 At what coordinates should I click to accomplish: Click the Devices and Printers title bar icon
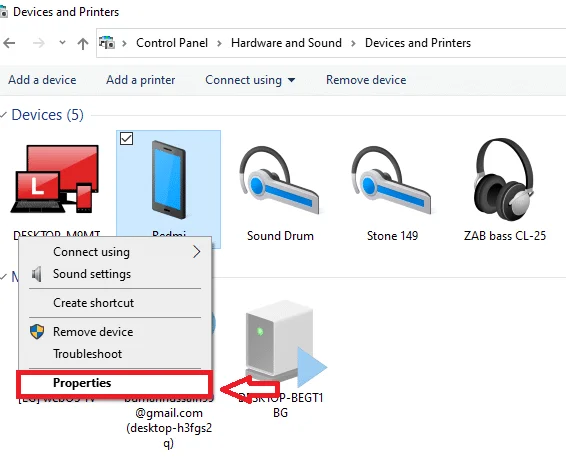tap(3, 12)
